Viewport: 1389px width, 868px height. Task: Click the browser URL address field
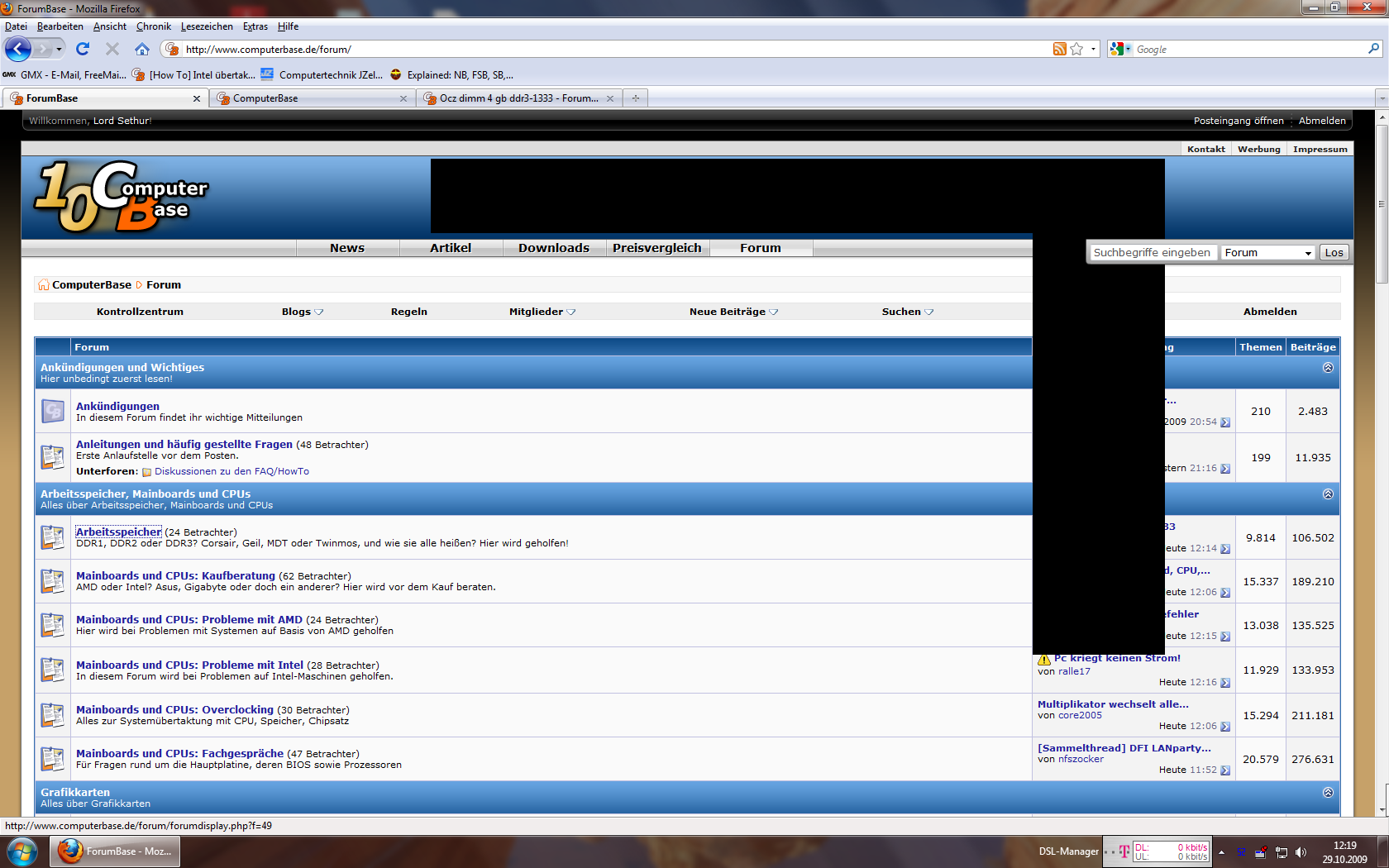tap(616, 50)
